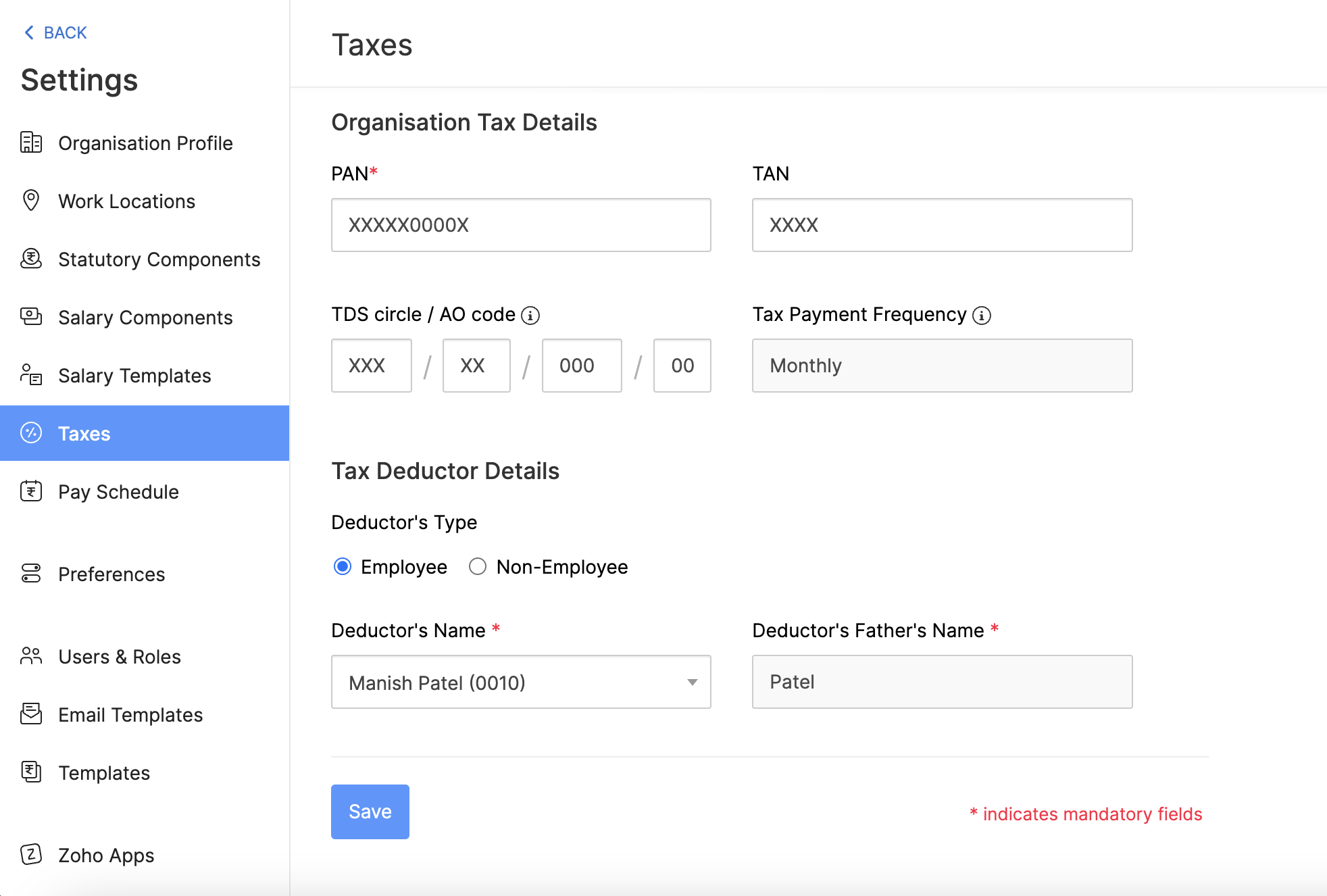Click the Save button

pyautogui.click(x=370, y=812)
